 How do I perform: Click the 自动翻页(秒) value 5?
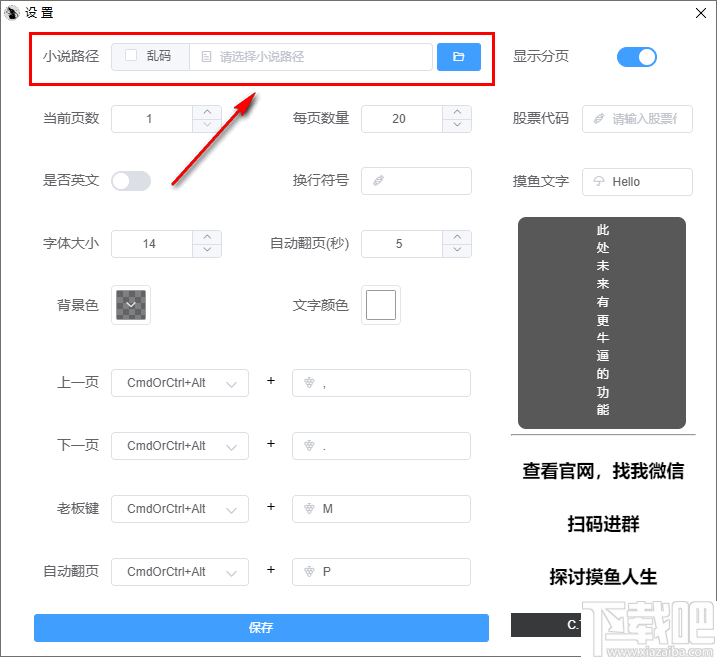(x=399, y=244)
